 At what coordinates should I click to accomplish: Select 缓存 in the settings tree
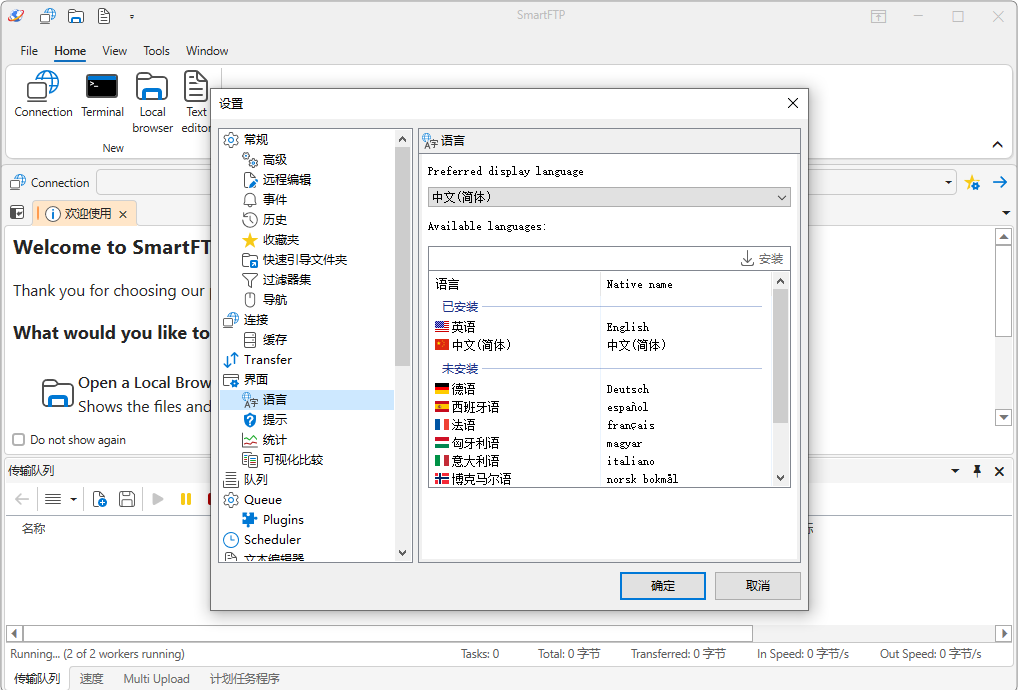(x=275, y=339)
